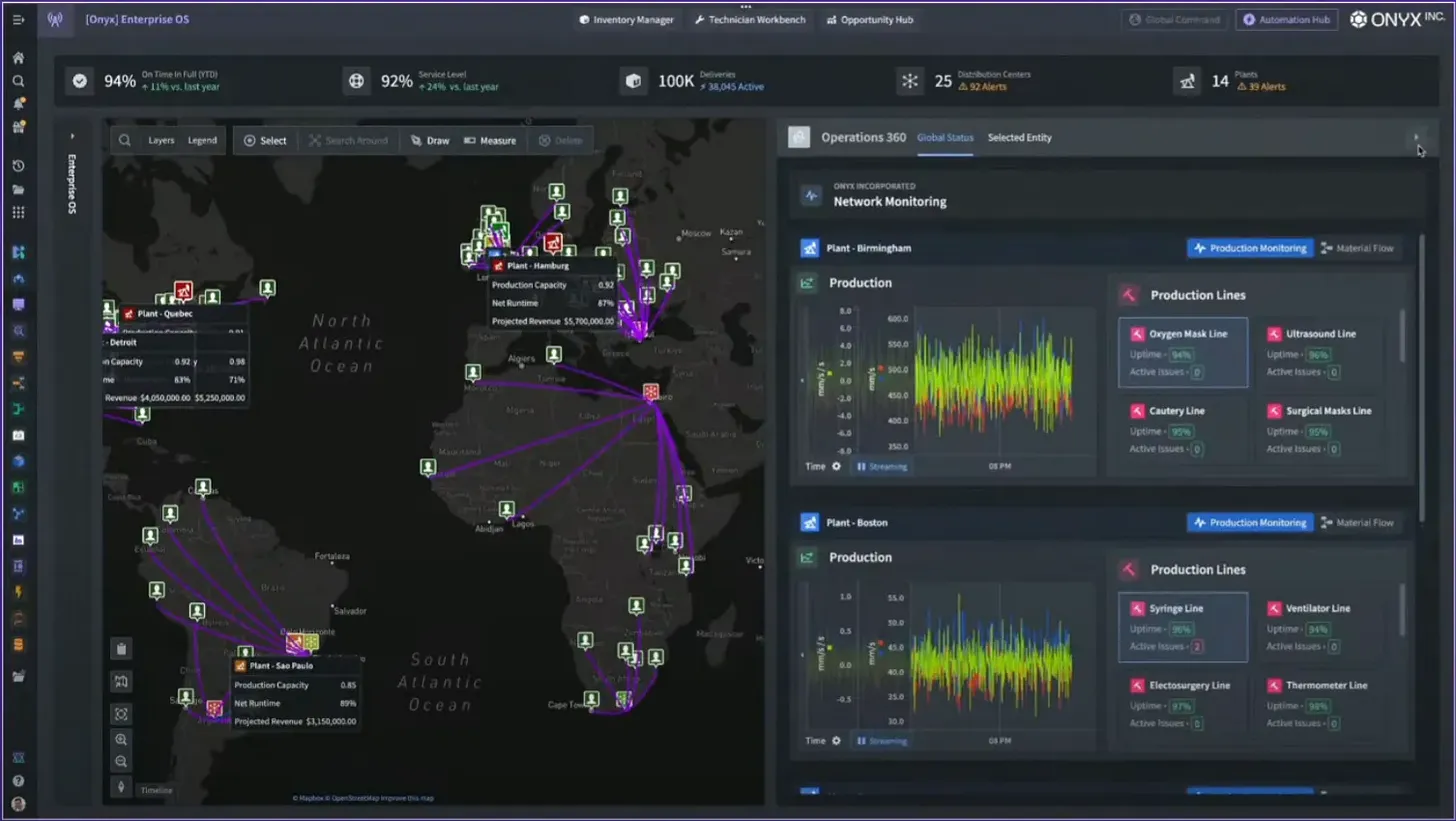Enable Production Monitoring for Plant Boston
Image resolution: width=1456 pixels, height=821 pixels.
click(1250, 522)
